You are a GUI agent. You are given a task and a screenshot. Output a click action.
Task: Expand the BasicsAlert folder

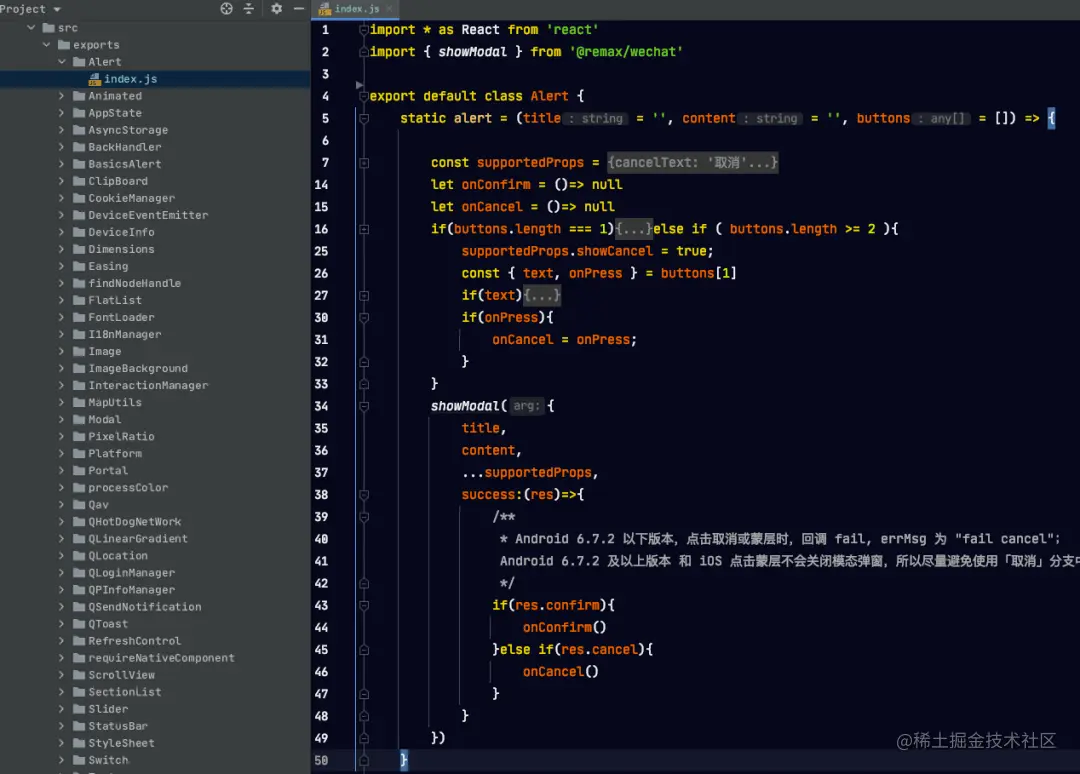coord(61,164)
